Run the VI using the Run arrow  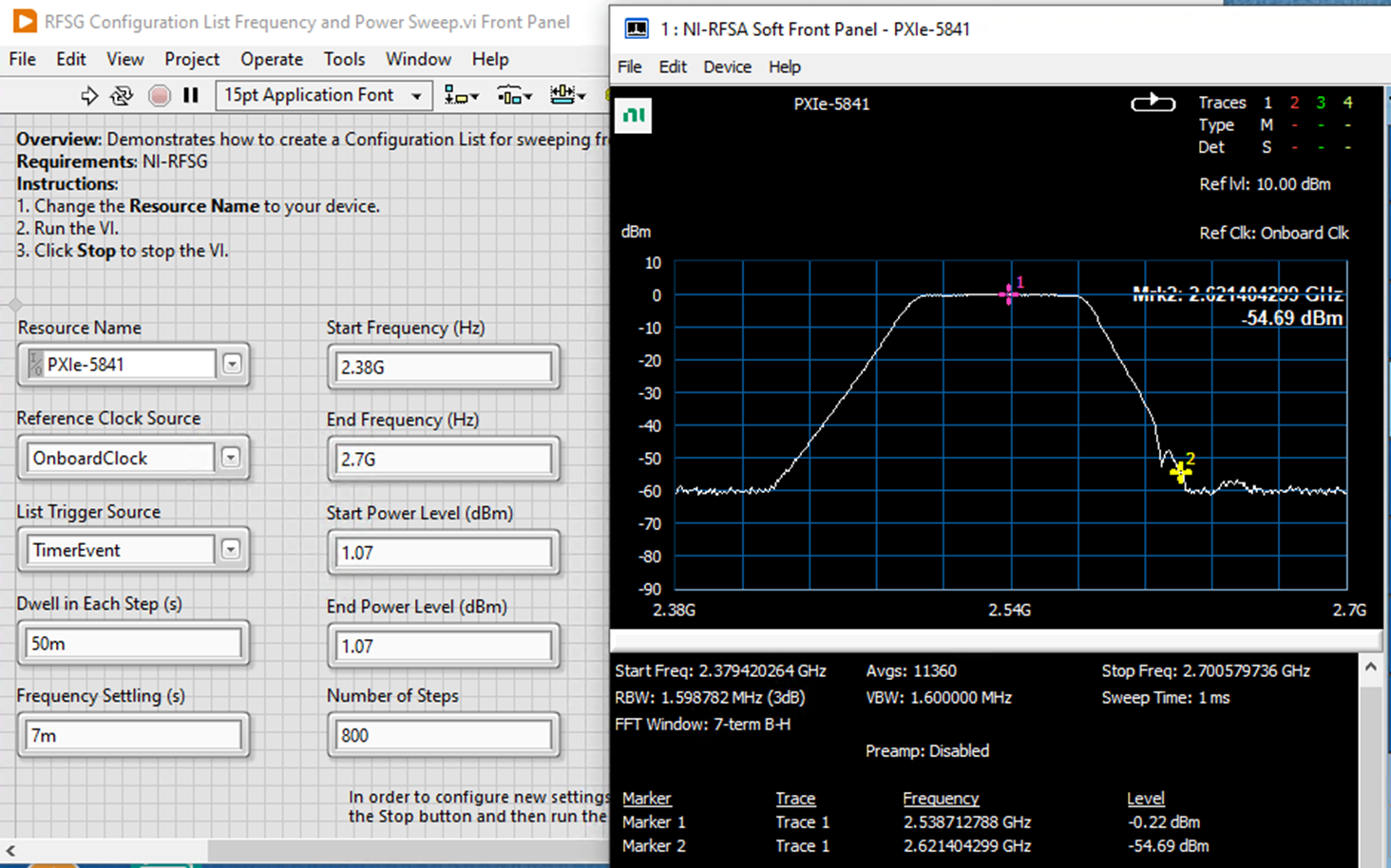tap(88, 95)
